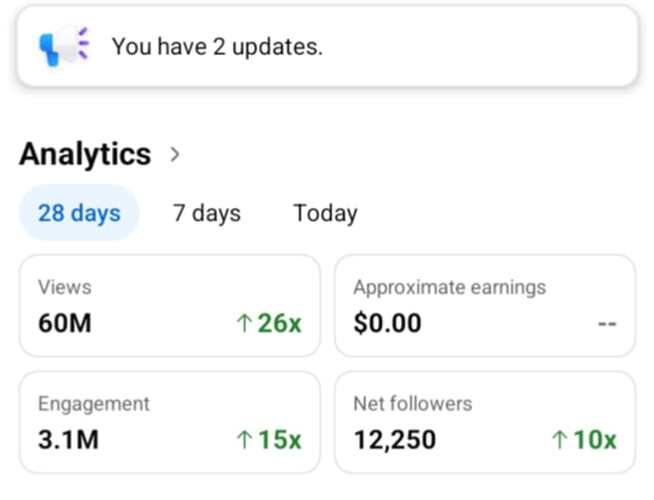Click the 3.1M engagement value
The width and height of the screenshot is (654, 500).
pyautogui.click(x=68, y=440)
